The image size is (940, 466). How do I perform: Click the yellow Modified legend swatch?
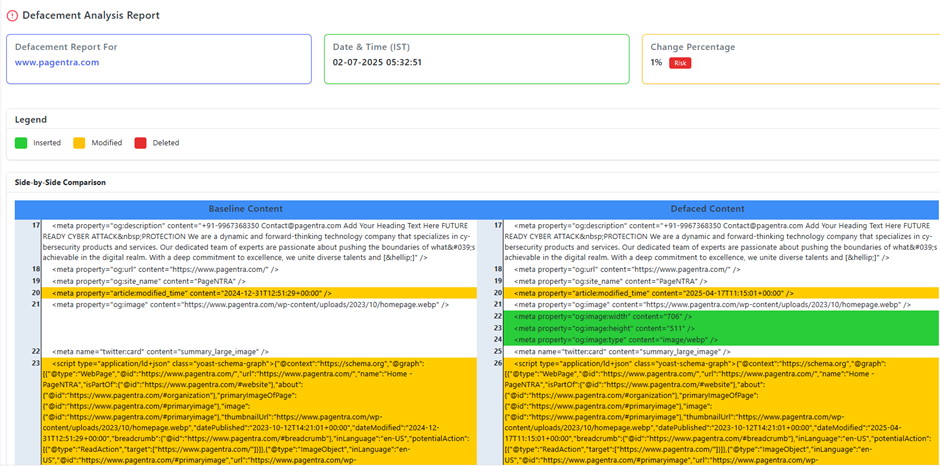point(79,143)
